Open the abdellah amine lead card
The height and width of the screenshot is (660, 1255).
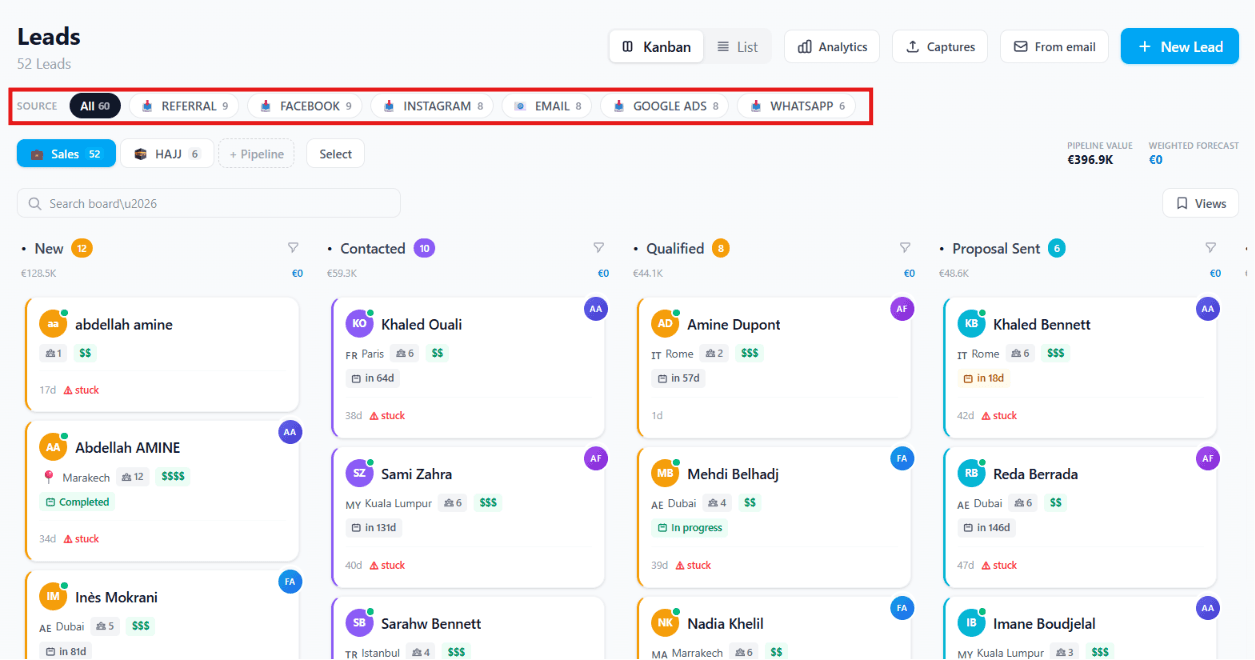coord(162,354)
